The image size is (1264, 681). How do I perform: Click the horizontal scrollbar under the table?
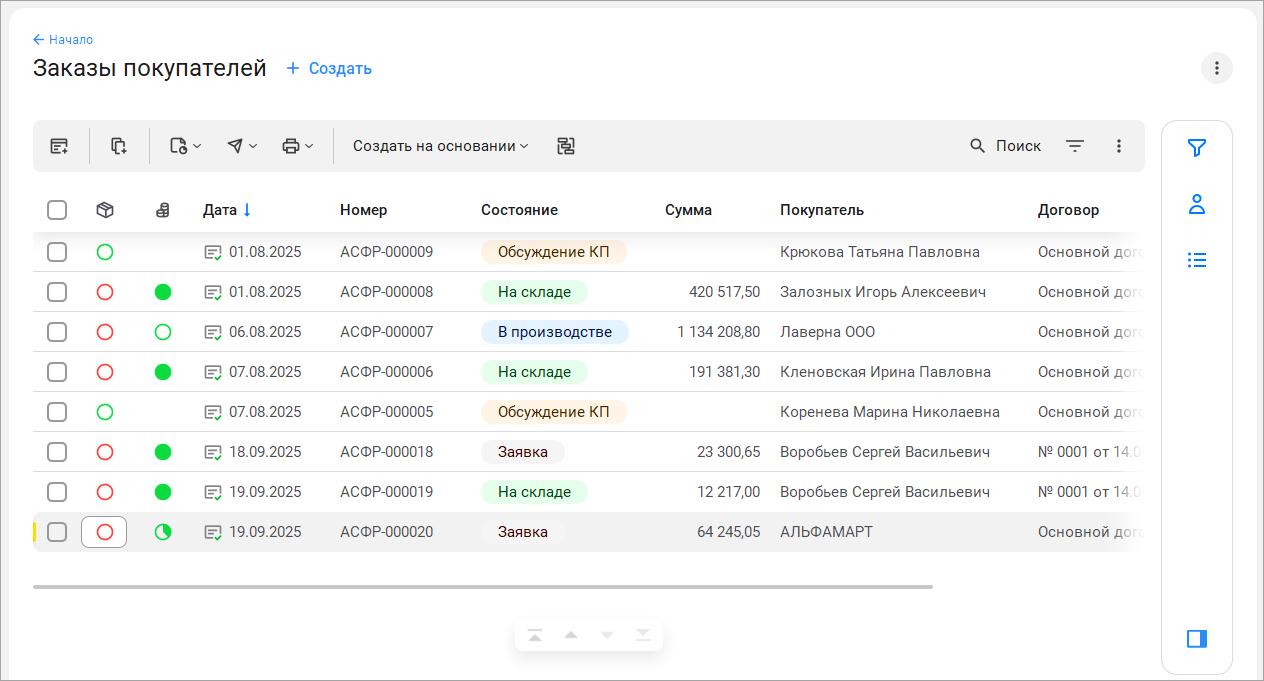[x=482, y=586]
